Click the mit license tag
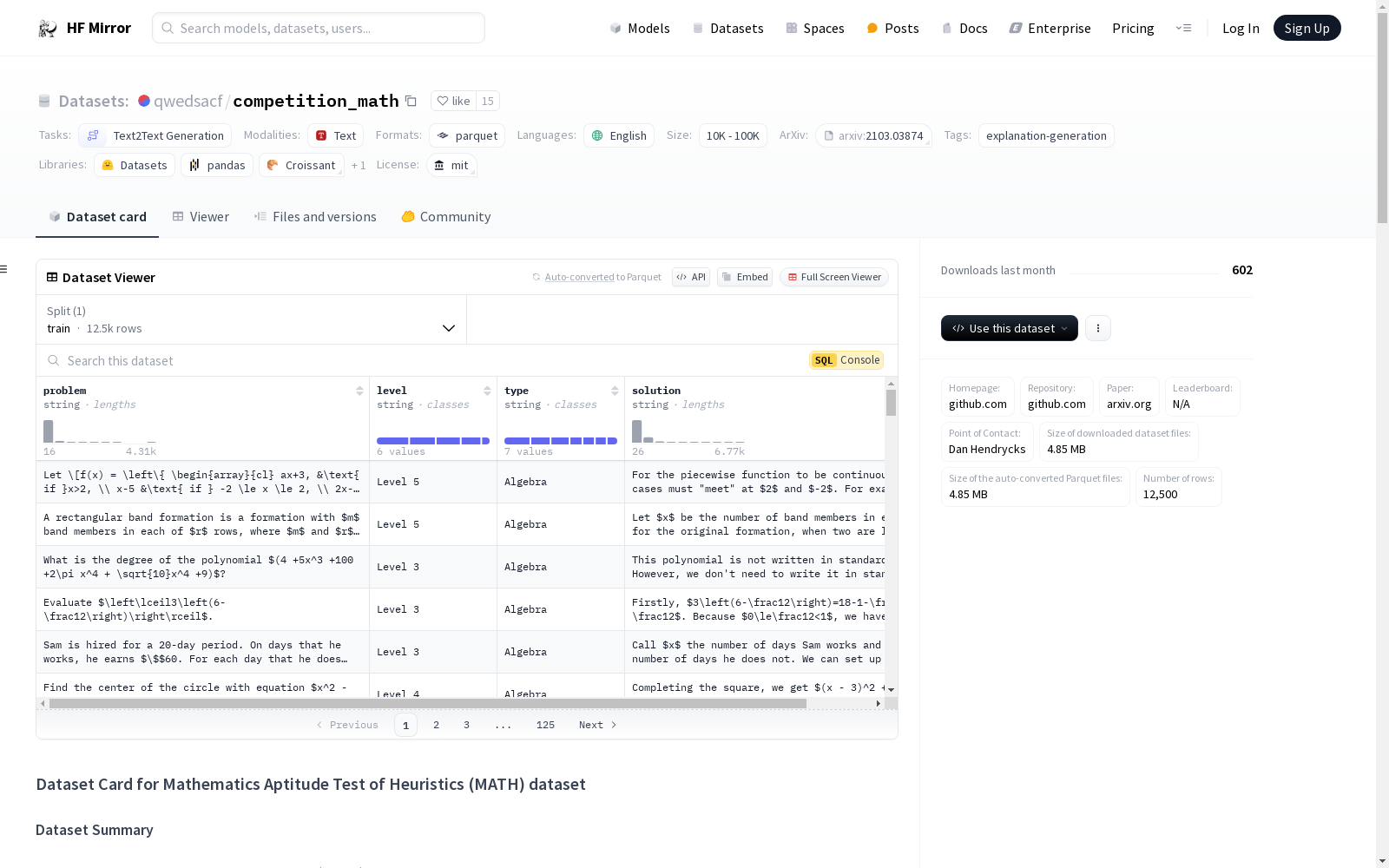Image resolution: width=1389 pixels, height=868 pixels. click(451, 165)
